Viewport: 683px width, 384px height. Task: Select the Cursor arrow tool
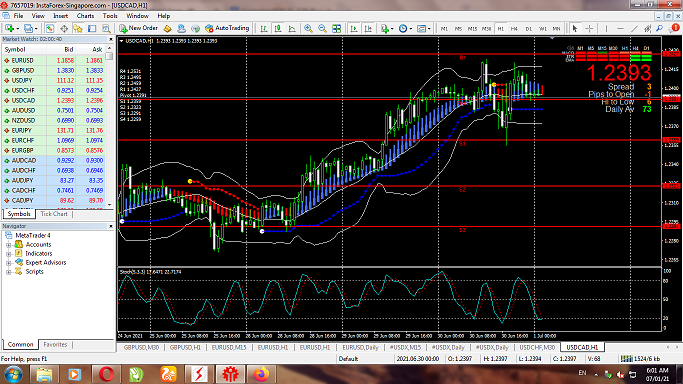tap(575, 28)
